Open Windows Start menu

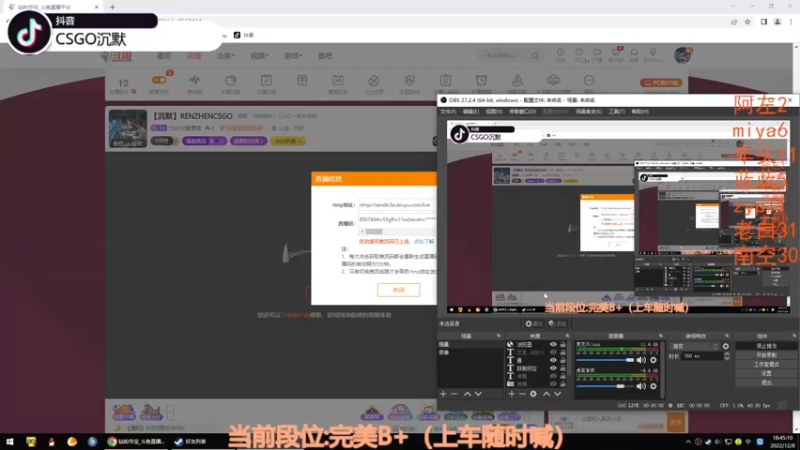(10, 442)
